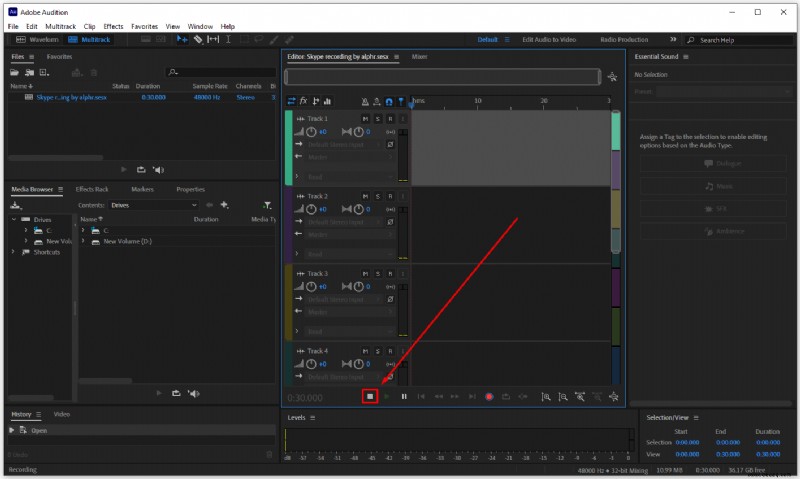
Task: Open the Contents Drives dropdown
Action: pos(154,205)
